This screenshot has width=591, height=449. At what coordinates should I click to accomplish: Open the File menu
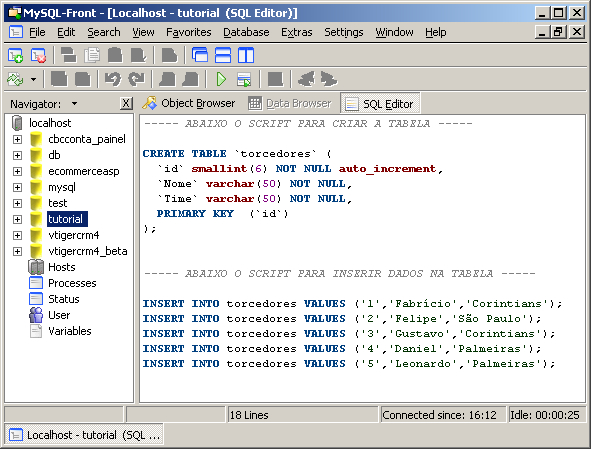tap(37, 32)
